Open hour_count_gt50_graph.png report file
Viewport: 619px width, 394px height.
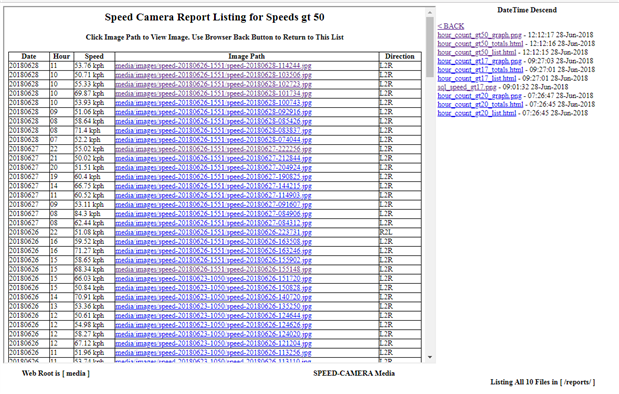click(479, 35)
